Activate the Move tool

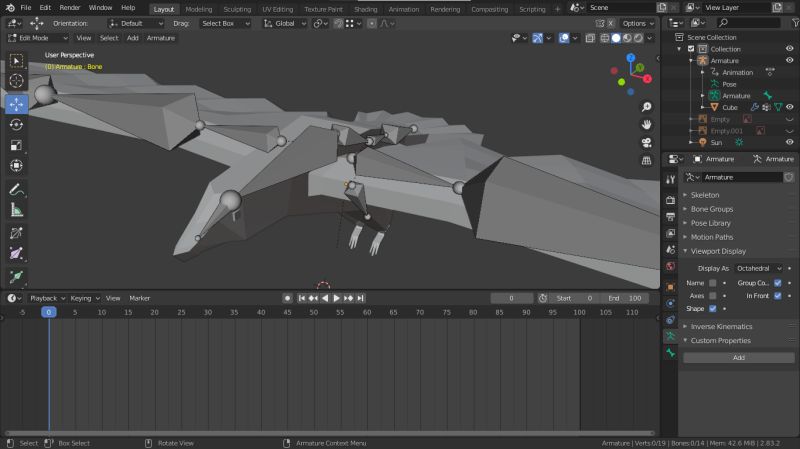[16, 104]
